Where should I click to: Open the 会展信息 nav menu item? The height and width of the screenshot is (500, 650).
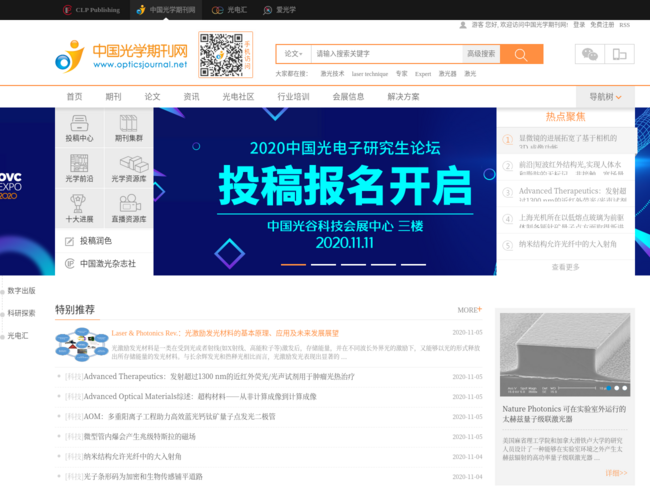[348, 97]
